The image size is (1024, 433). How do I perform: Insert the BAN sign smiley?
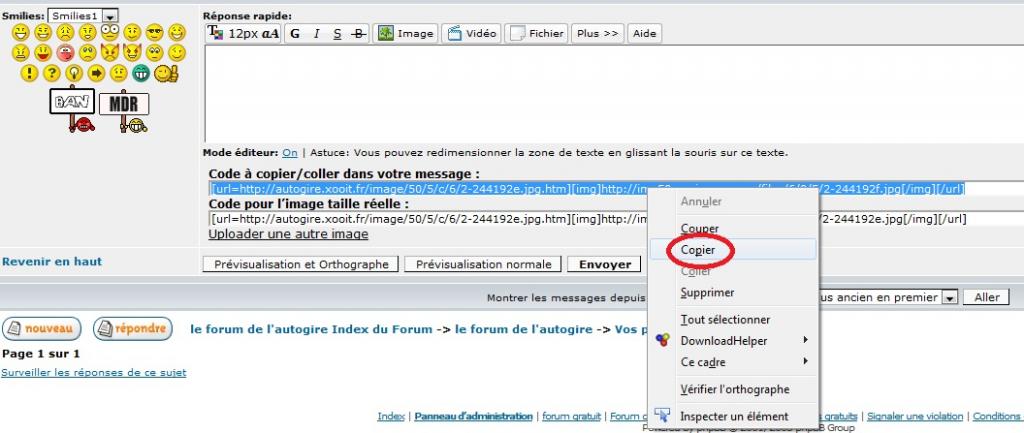pos(72,110)
